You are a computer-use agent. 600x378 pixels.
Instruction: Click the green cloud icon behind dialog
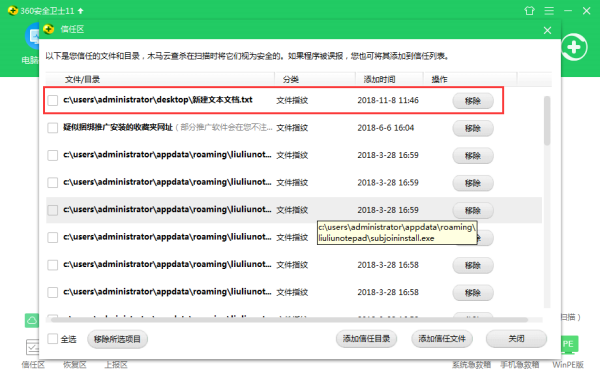pos(32,320)
